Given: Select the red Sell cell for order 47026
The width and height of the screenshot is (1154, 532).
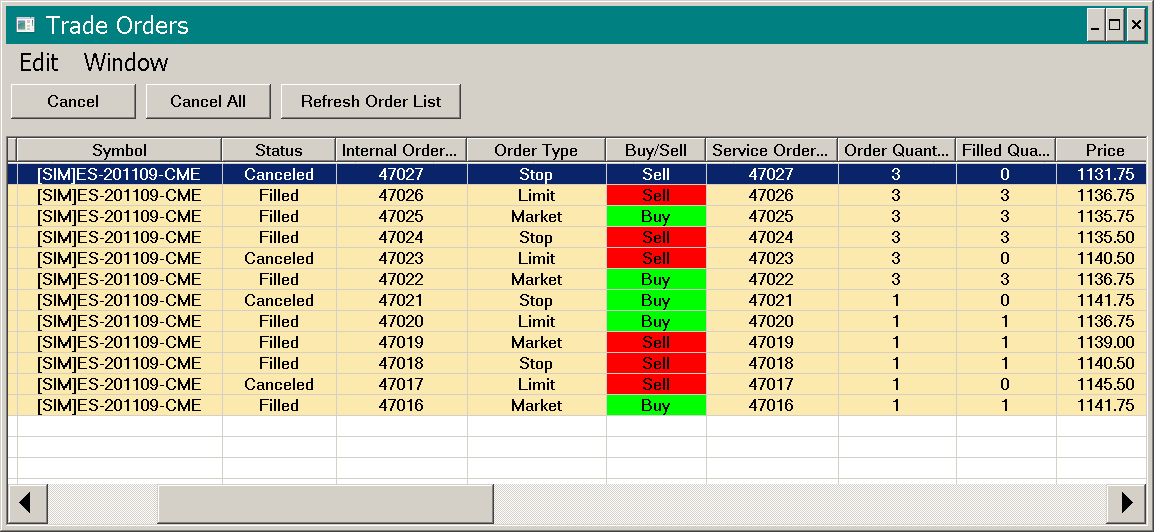Looking at the screenshot, I should tap(656, 196).
